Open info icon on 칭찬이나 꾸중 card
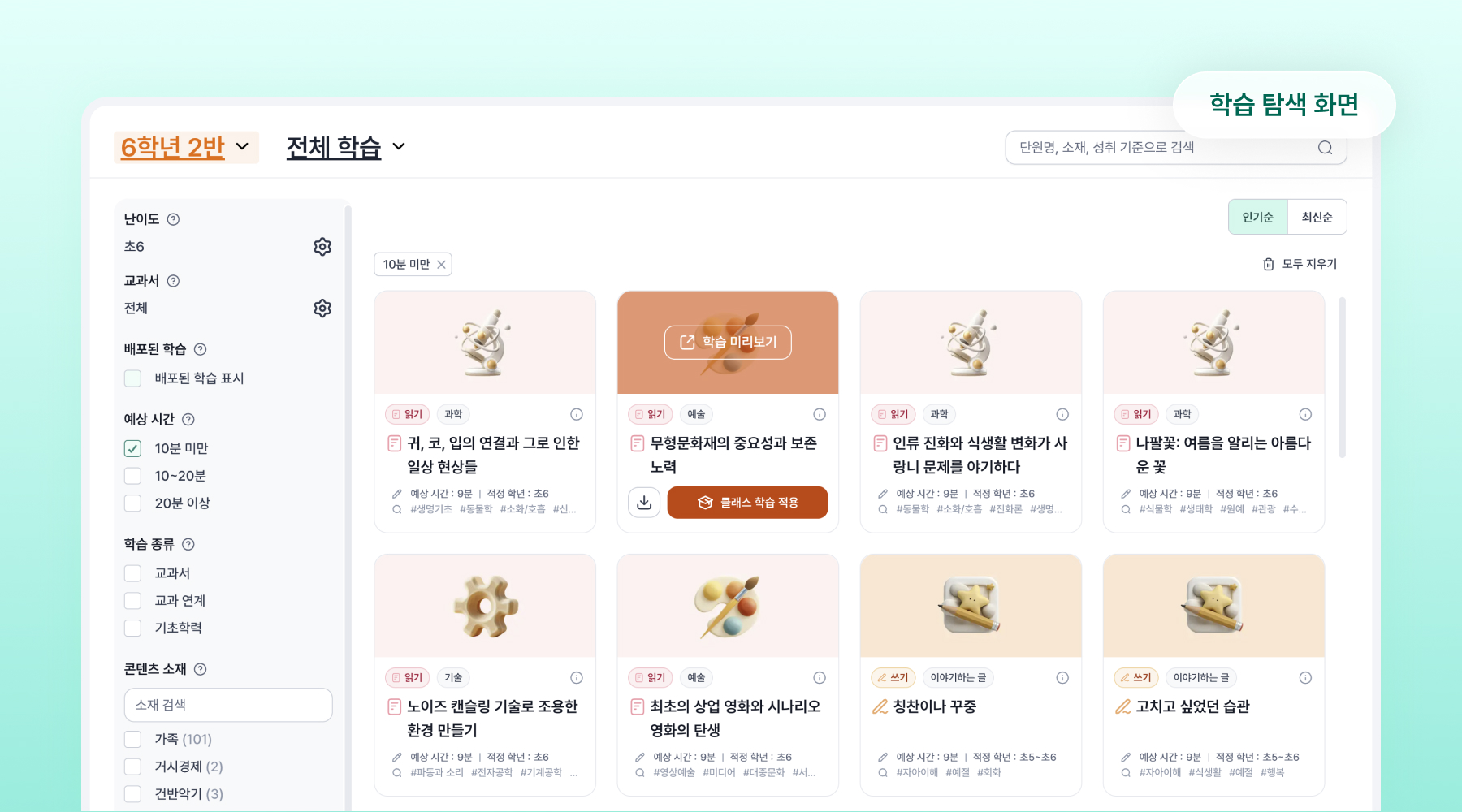 (x=1062, y=678)
